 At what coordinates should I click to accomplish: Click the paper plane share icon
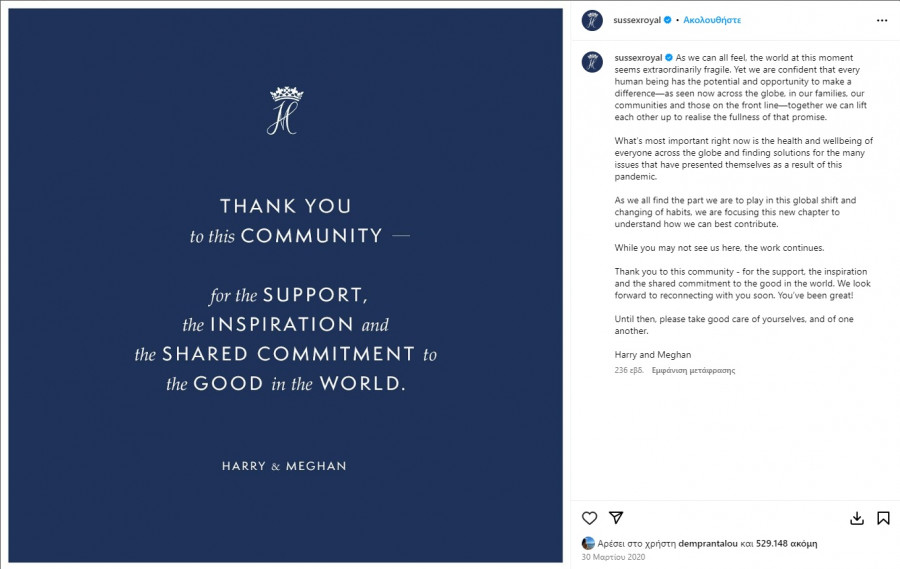(x=617, y=518)
